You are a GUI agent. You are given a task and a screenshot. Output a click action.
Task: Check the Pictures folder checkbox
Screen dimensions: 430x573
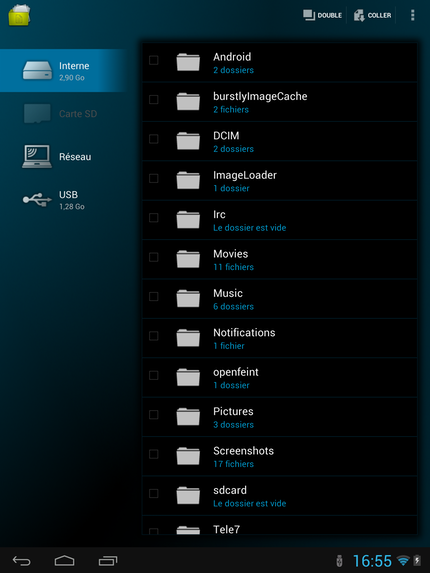tap(154, 415)
